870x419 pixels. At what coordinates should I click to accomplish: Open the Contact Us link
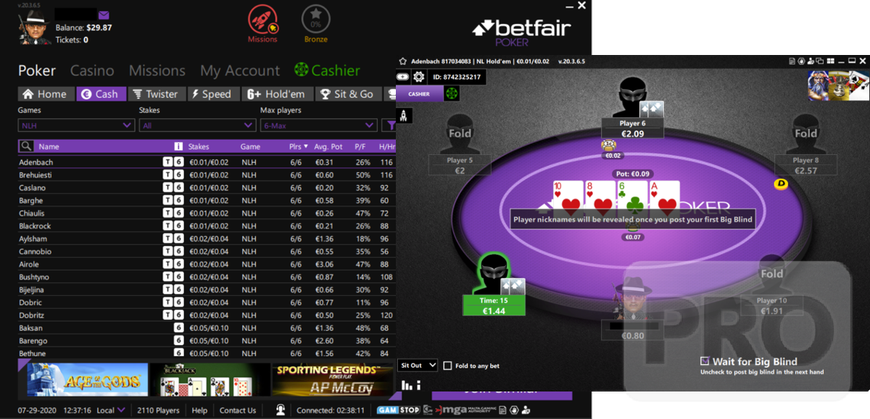[237, 411]
